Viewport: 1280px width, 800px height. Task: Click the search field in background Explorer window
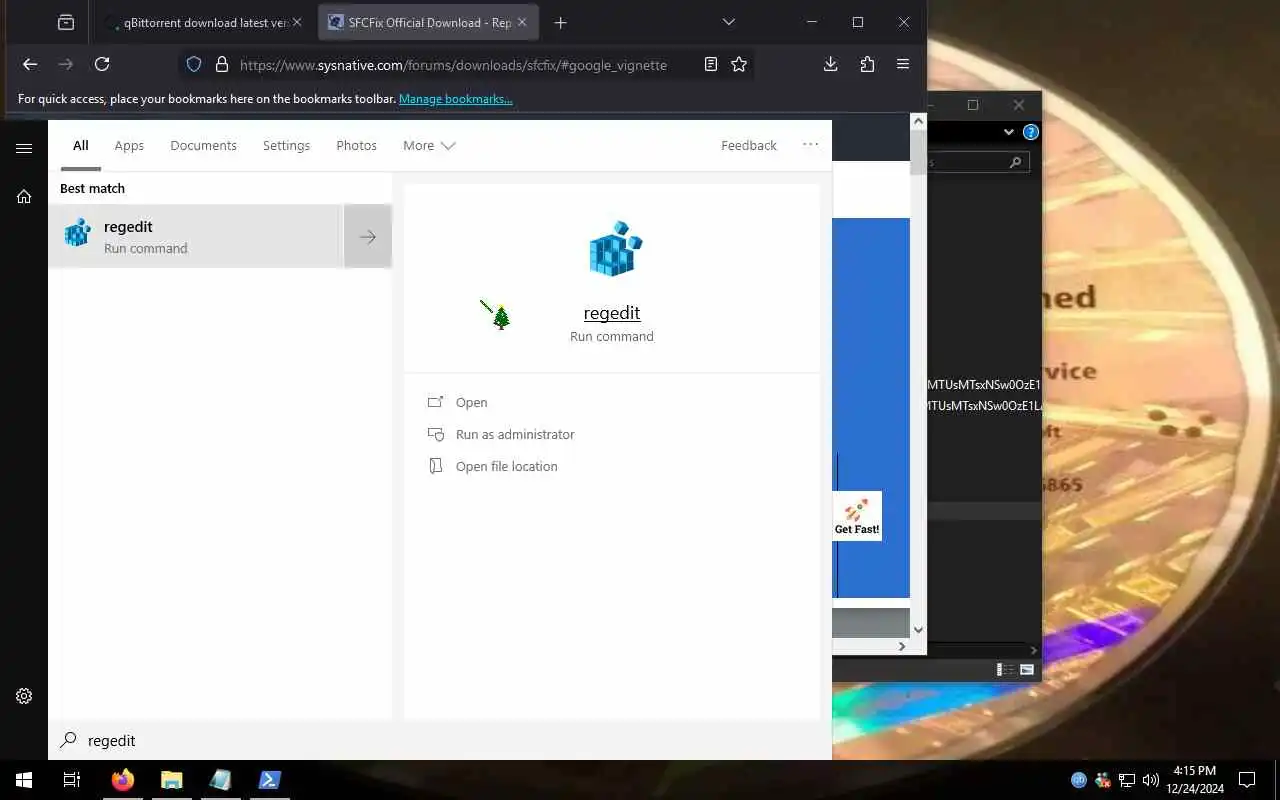pos(977,161)
